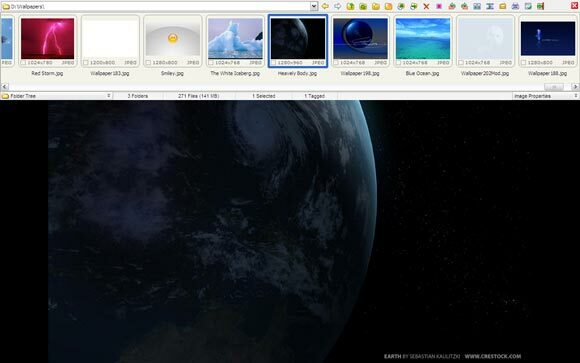Click the pink square stop icon
580x363 pixels.
click(439, 6)
